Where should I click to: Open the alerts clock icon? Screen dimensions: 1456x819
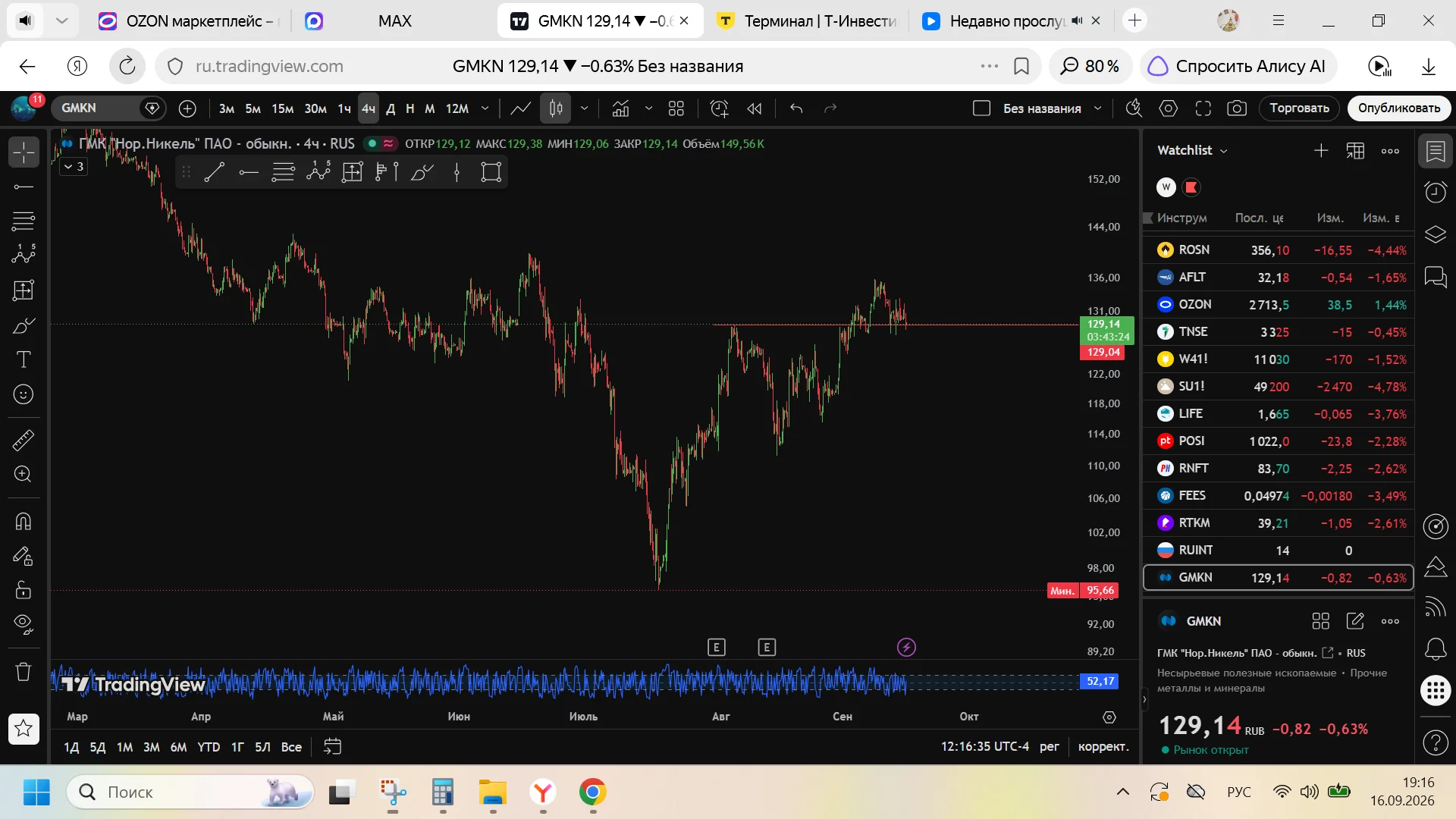click(1436, 192)
